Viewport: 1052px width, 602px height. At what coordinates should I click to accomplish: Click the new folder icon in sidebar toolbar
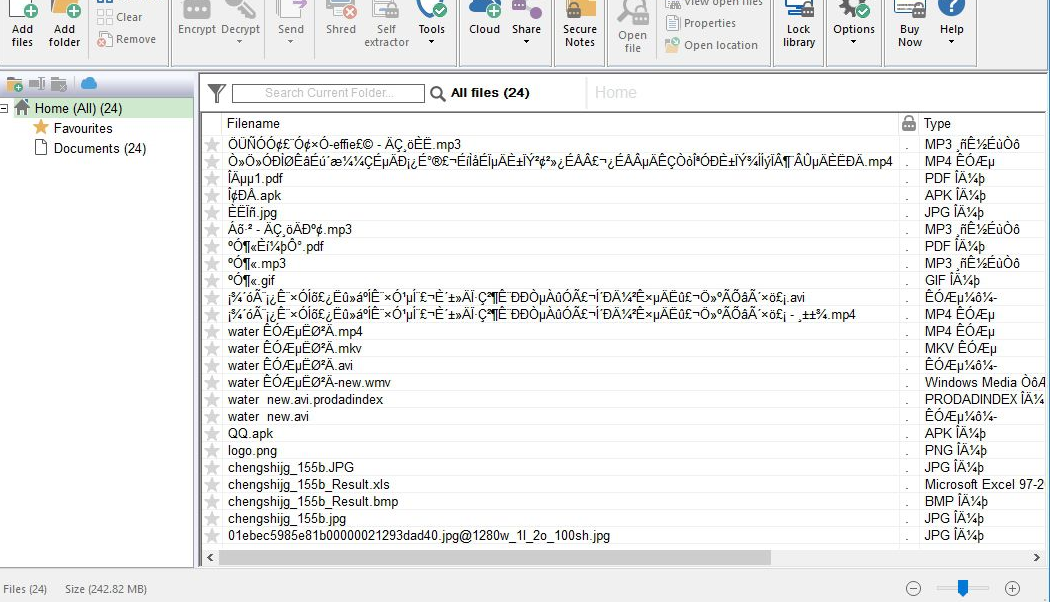[14, 84]
